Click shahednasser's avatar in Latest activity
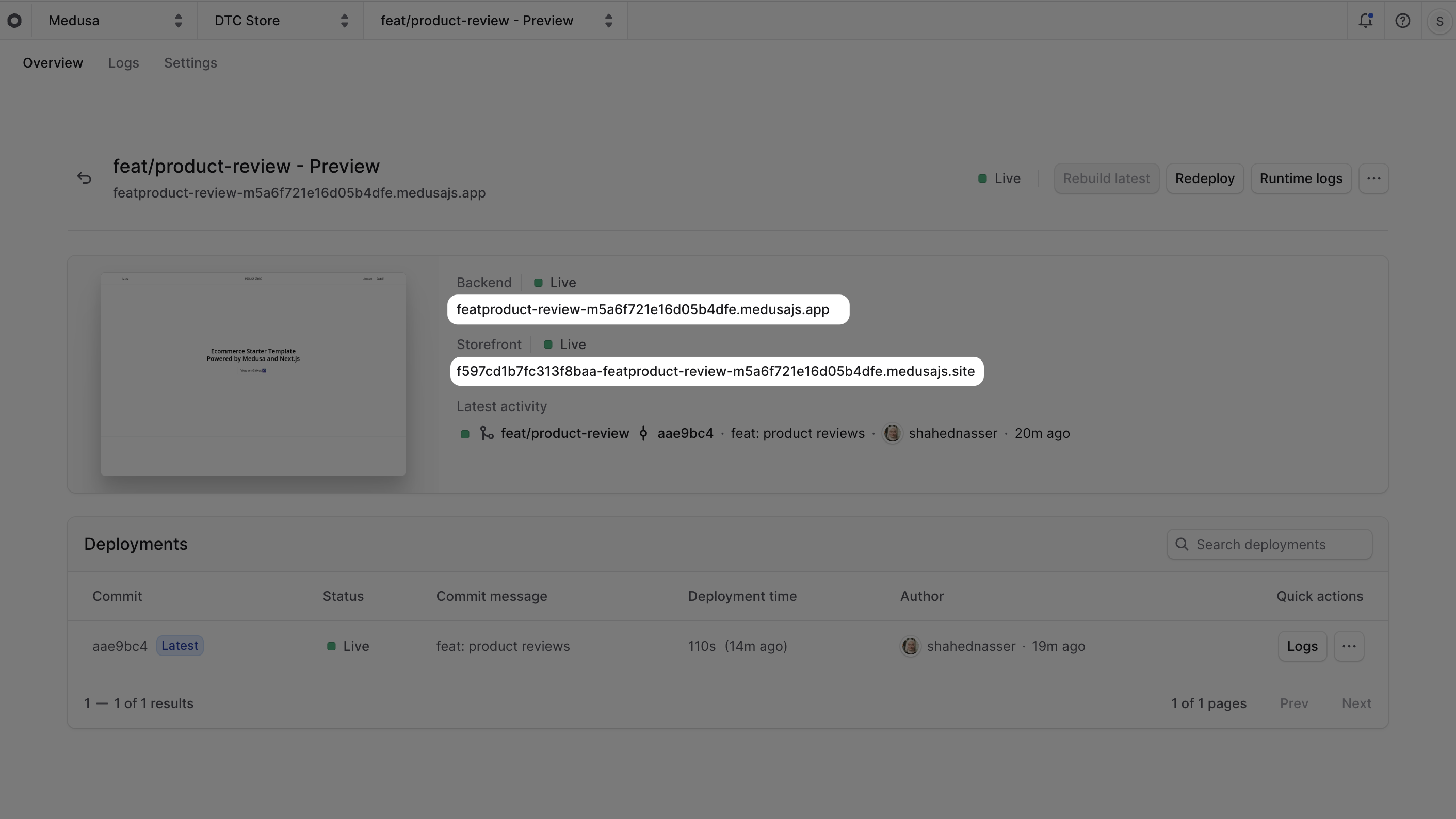This screenshot has width=1456, height=819. coord(893,433)
